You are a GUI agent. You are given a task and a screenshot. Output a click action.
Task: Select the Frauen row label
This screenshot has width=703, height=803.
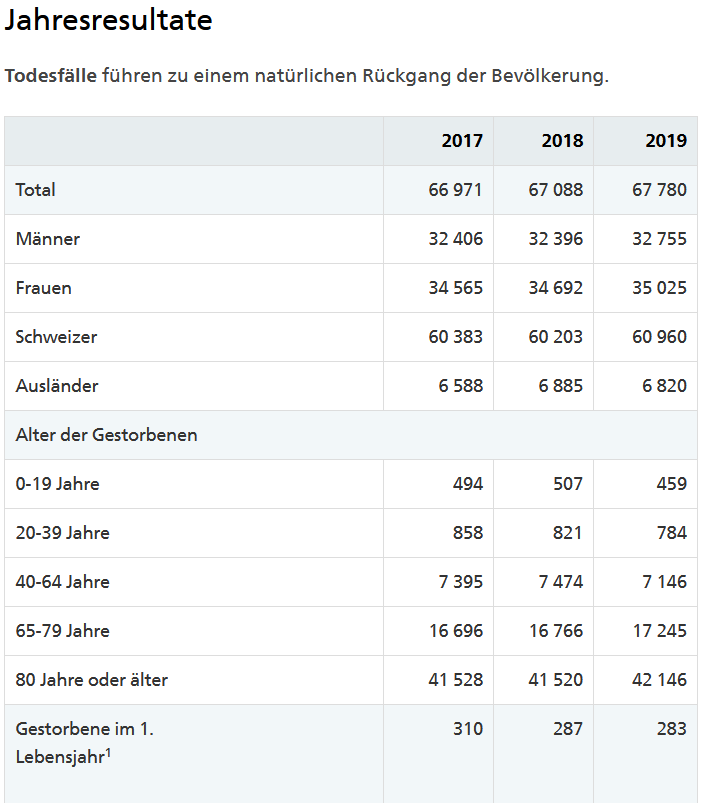click(44, 288)
